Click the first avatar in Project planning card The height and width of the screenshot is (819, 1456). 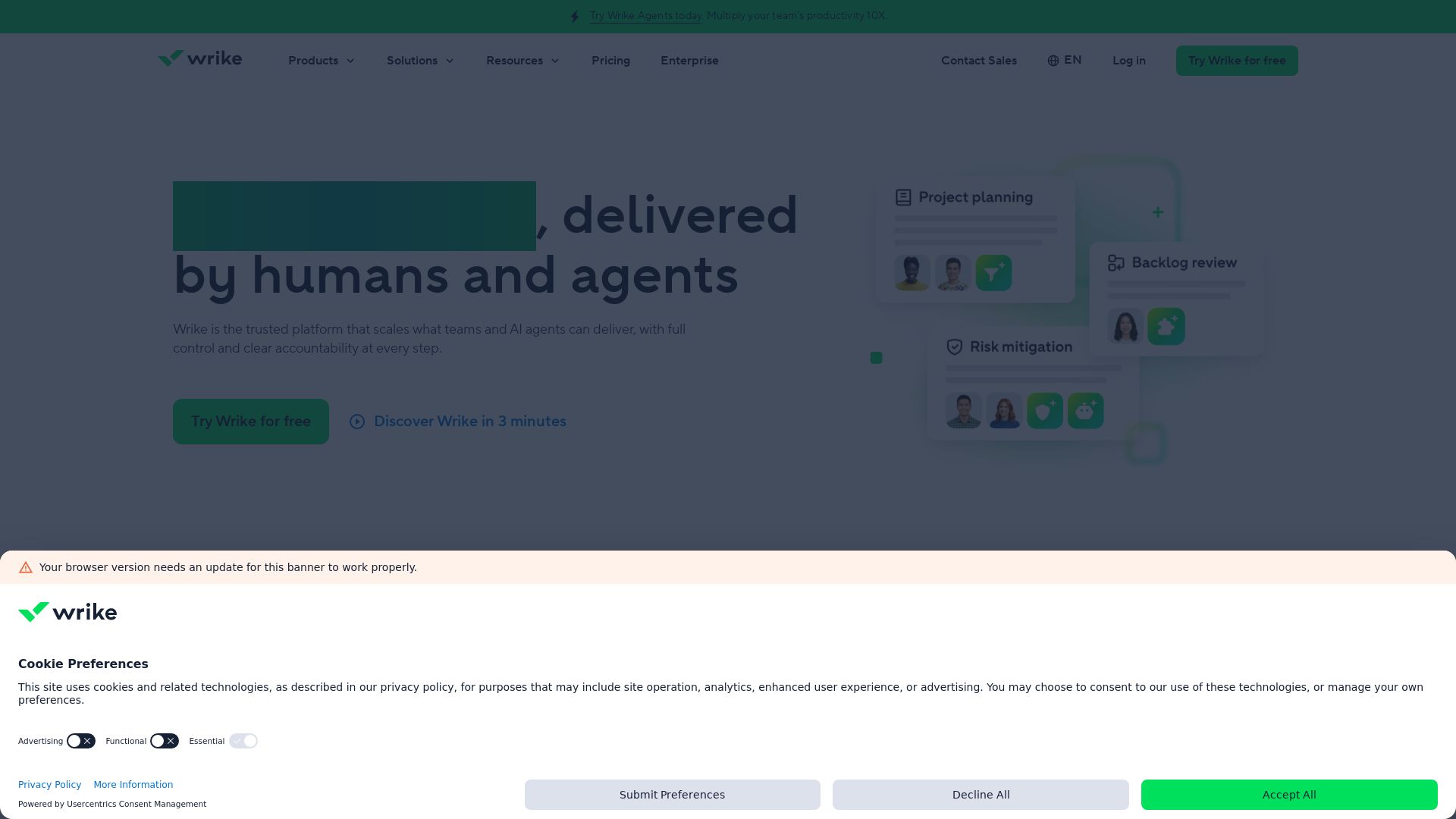point(912,273)
